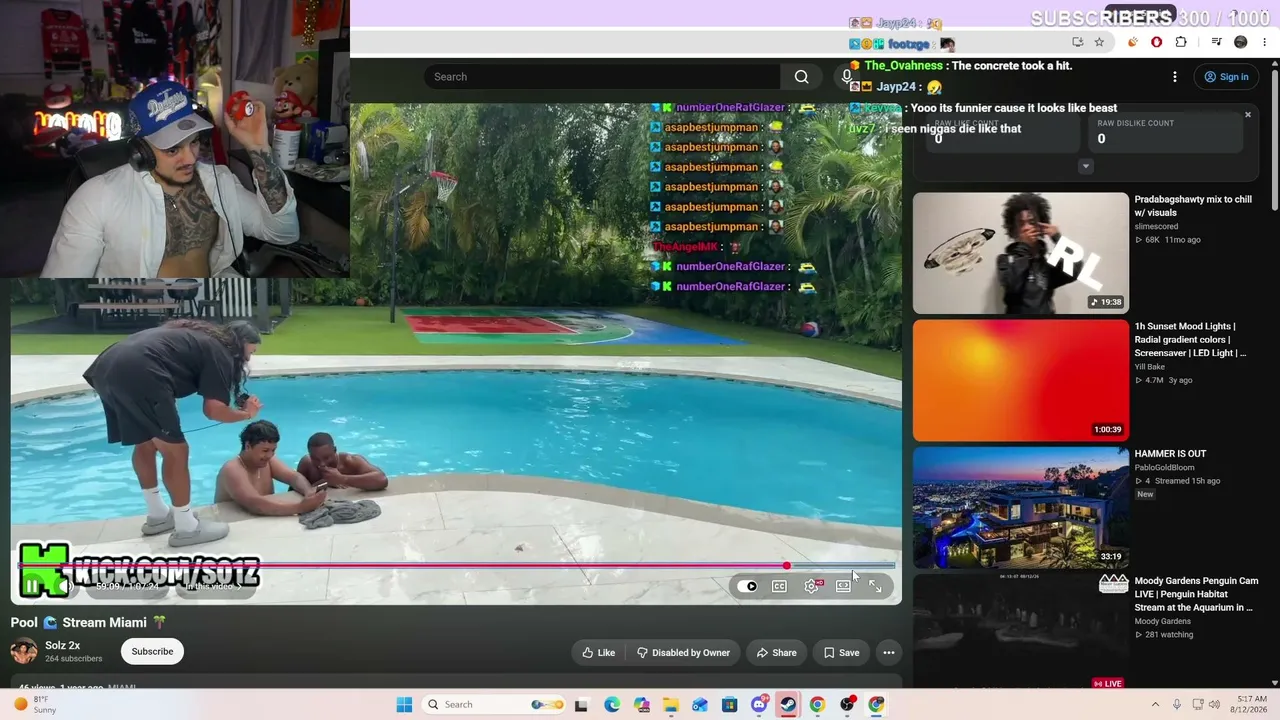Open the clock and date flyout
The width and height of the screenshot is (1280, 720).
click(x=1251, y=705)
